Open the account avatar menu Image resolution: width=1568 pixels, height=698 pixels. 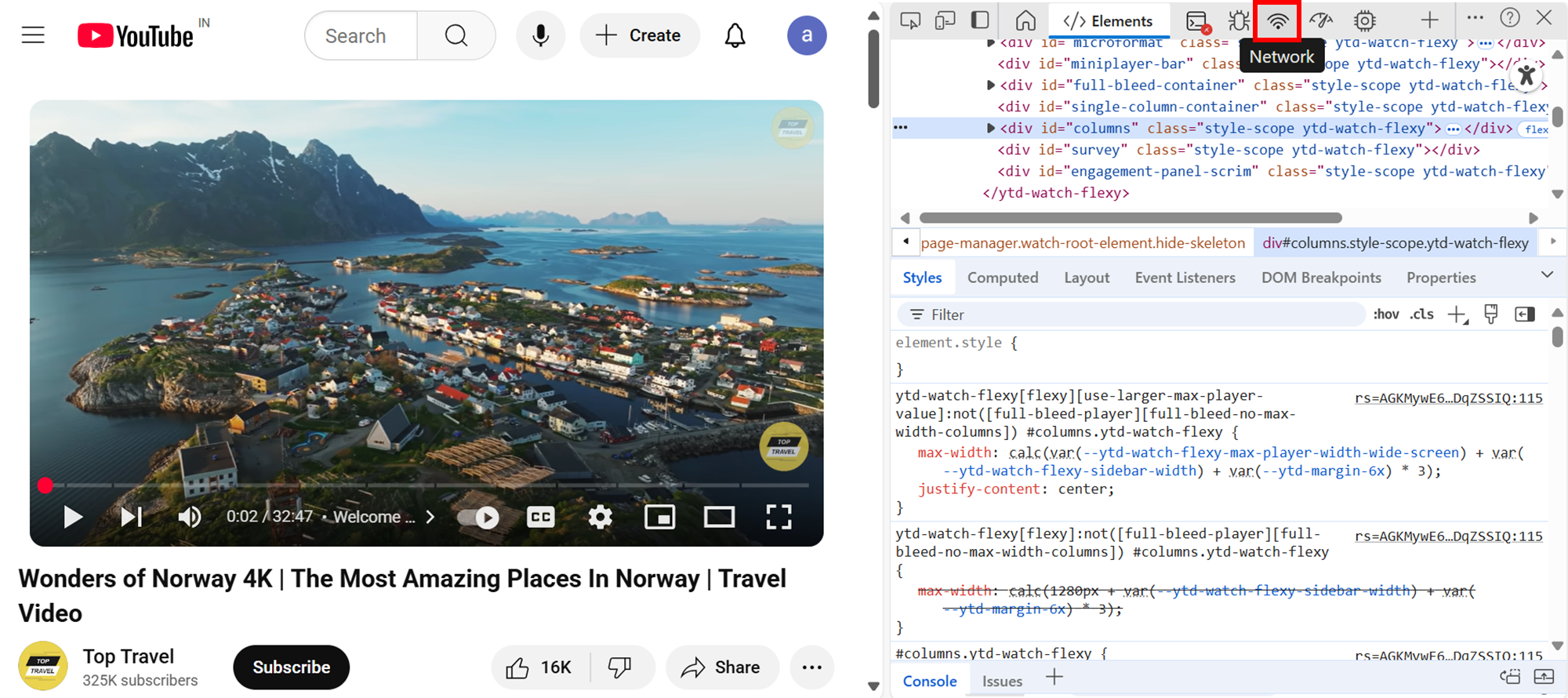coord(807,35)
